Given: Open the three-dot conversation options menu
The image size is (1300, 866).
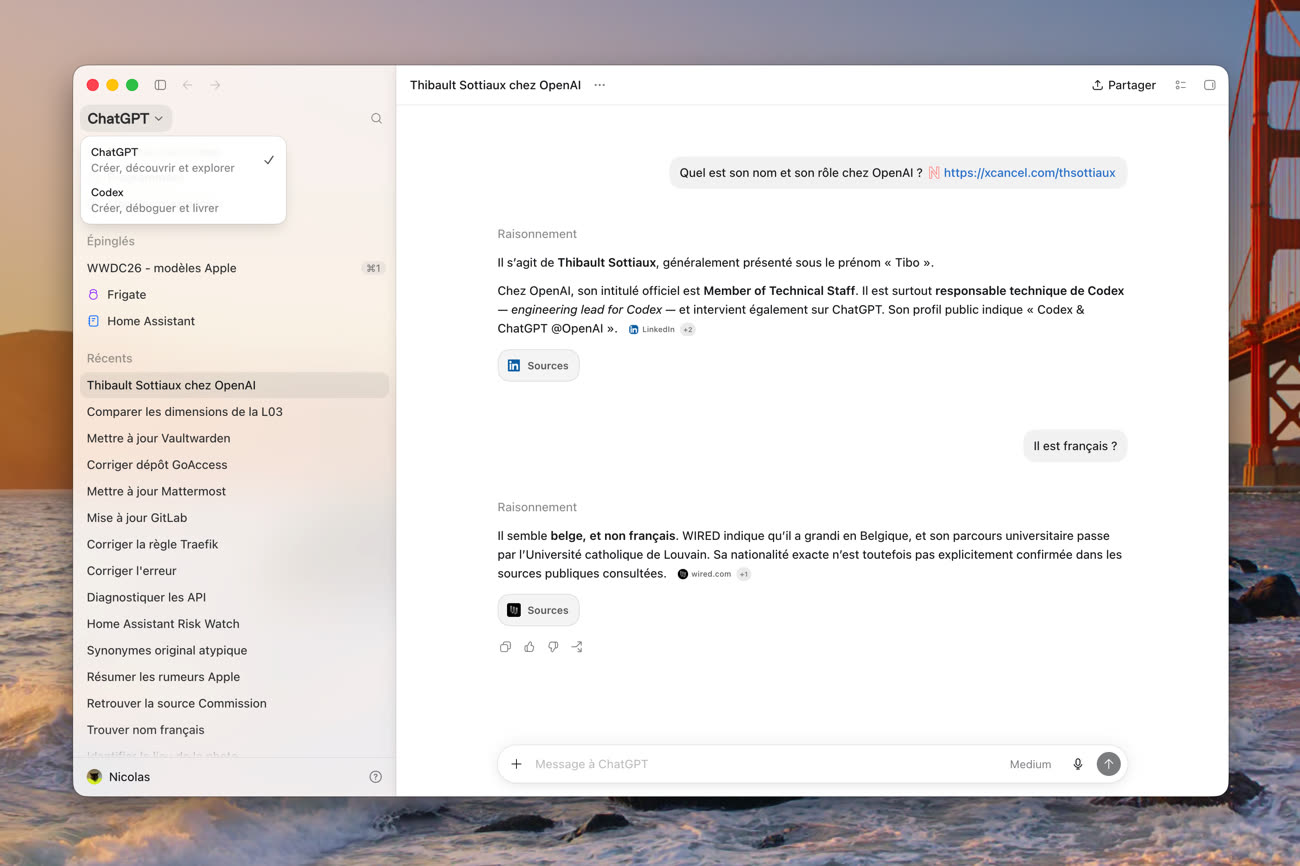Looking at the screenshot, I should [x=599, y=85].
